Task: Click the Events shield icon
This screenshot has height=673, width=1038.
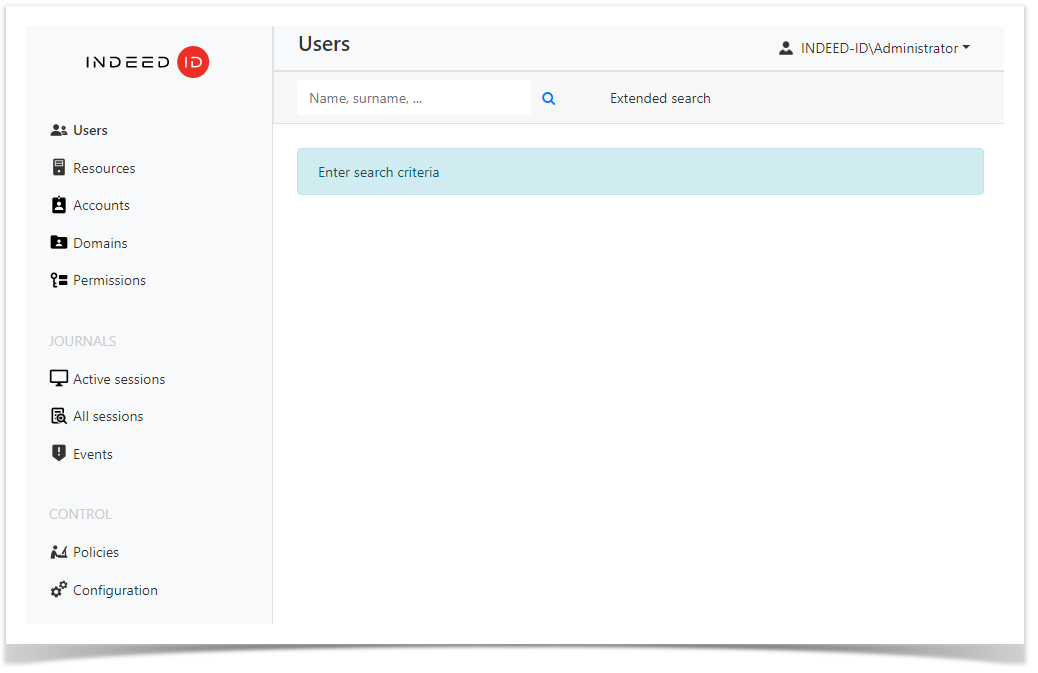Action: pyautogui.click(x=57, y=453)
